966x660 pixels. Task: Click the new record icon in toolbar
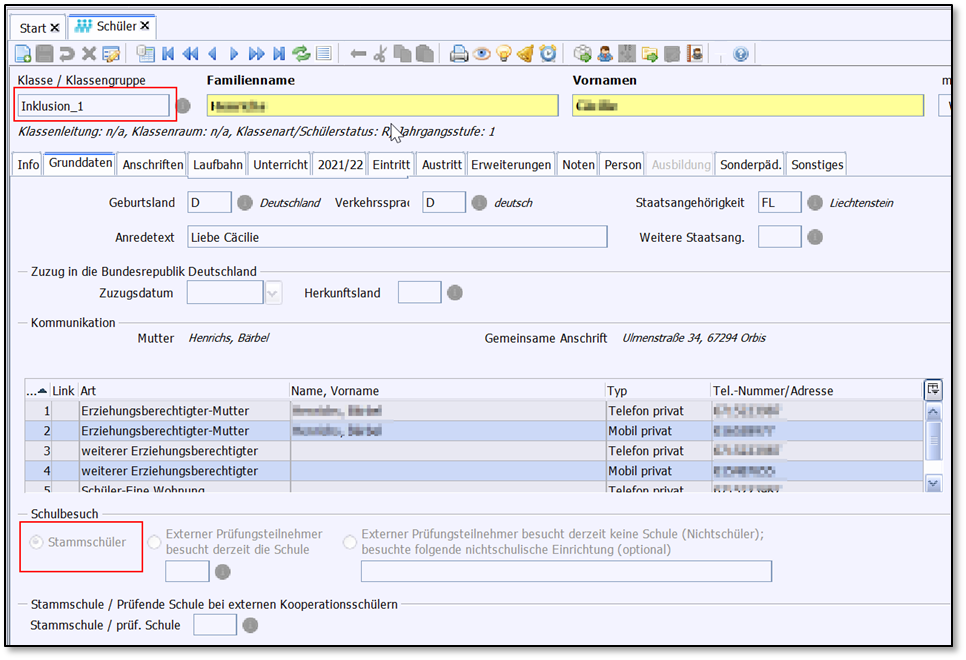coord(23,54)
